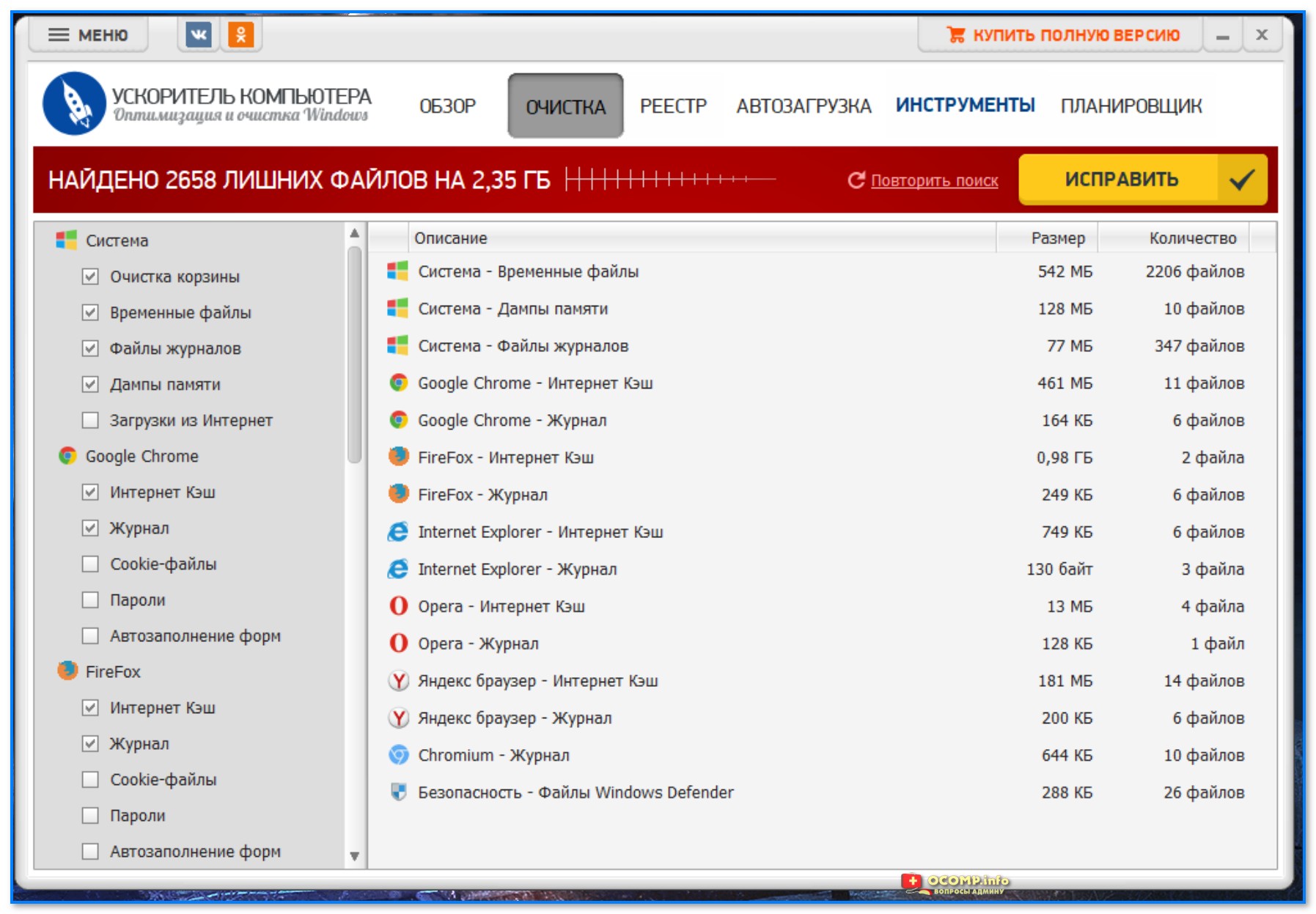This screenshot has height=914, width=1316.
Task: Open the Меню hamburger menu
Action: pyautogui.click(x=88, y=34)
